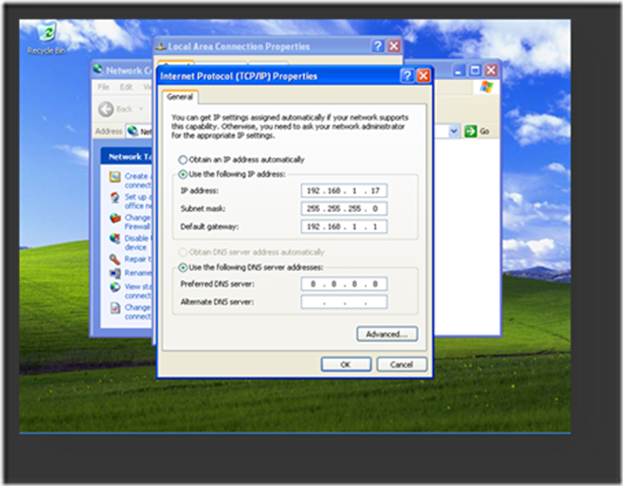The image size is (623, 486).
Task: Open the Advanced... settings button
Action: [387, 334]
